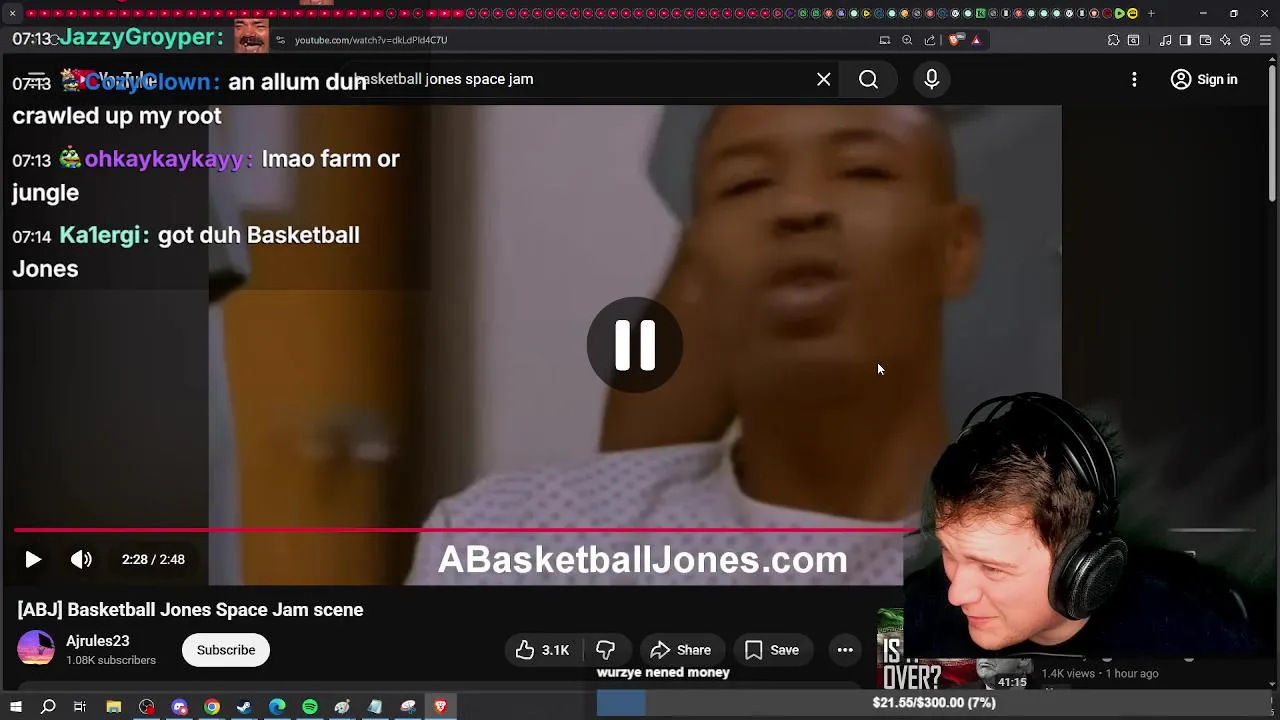Share the Basketball Jones video
This screenshot has width=1280, height=720.
(x=680, y=650)
